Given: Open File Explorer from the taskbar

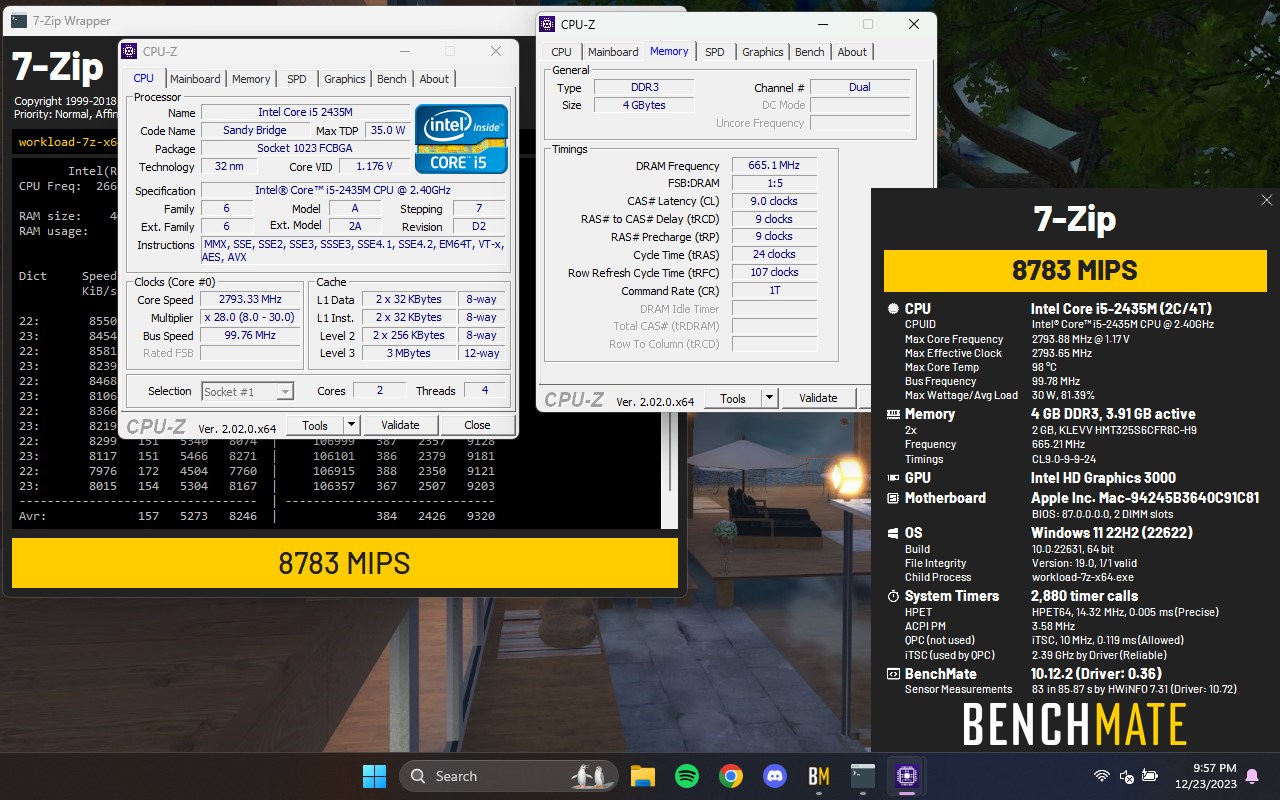Looking at the screenshot, I should [642, 776].
